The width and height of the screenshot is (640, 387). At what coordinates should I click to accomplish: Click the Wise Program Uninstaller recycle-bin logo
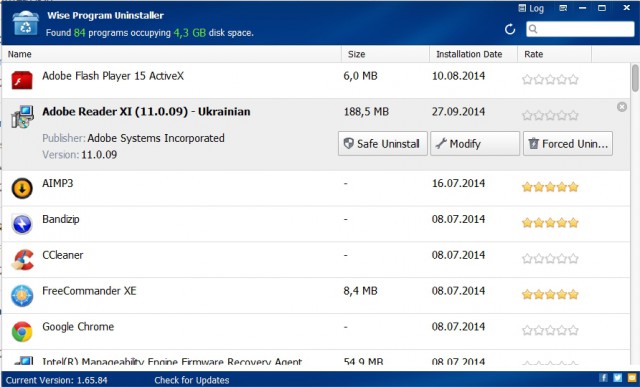coord(25,23)
